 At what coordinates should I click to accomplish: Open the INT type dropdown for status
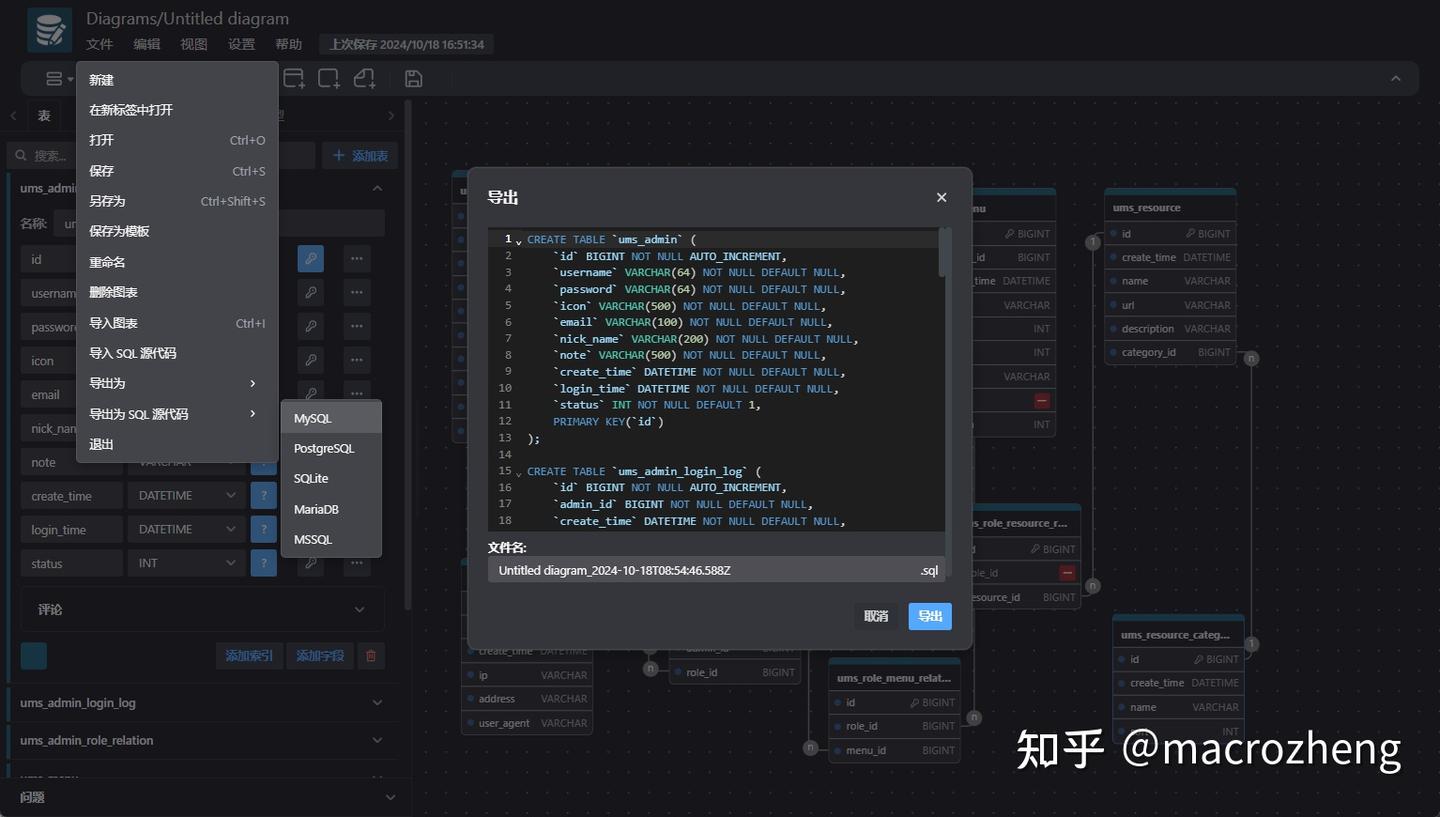[187, 563]
